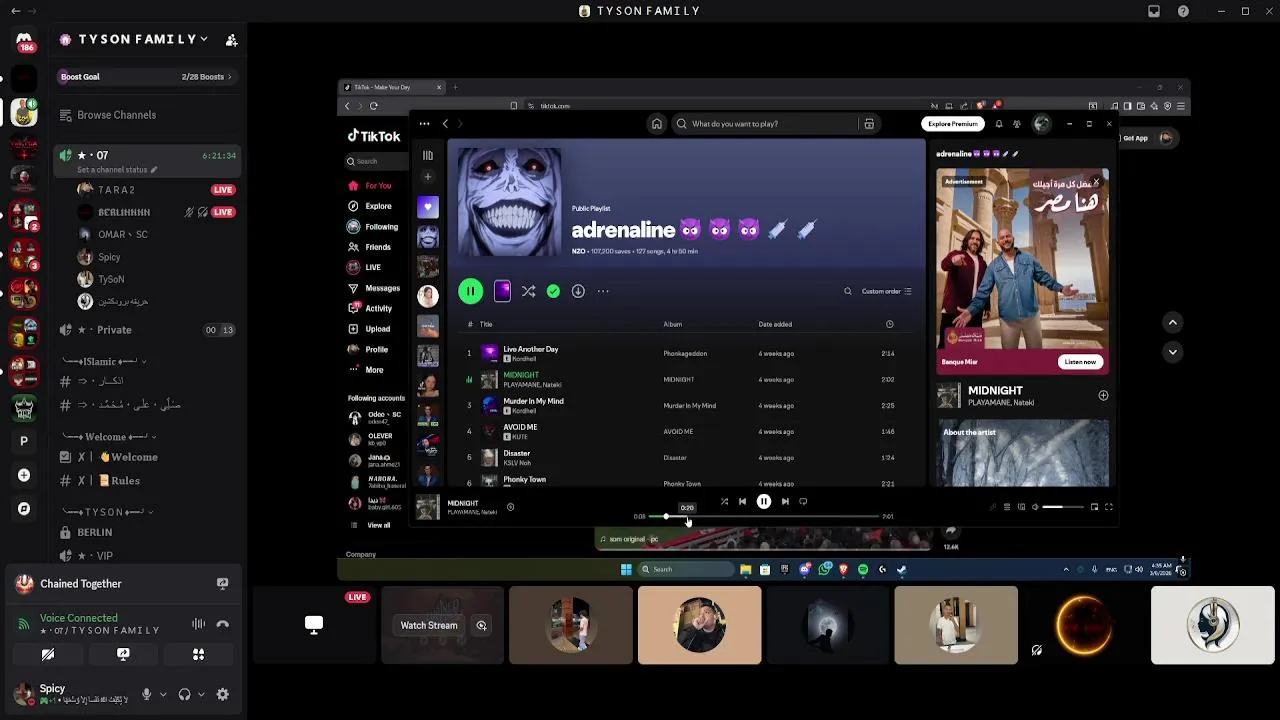Play Live Another Day track
This screenshot has height=720, width=1280.
686,353
